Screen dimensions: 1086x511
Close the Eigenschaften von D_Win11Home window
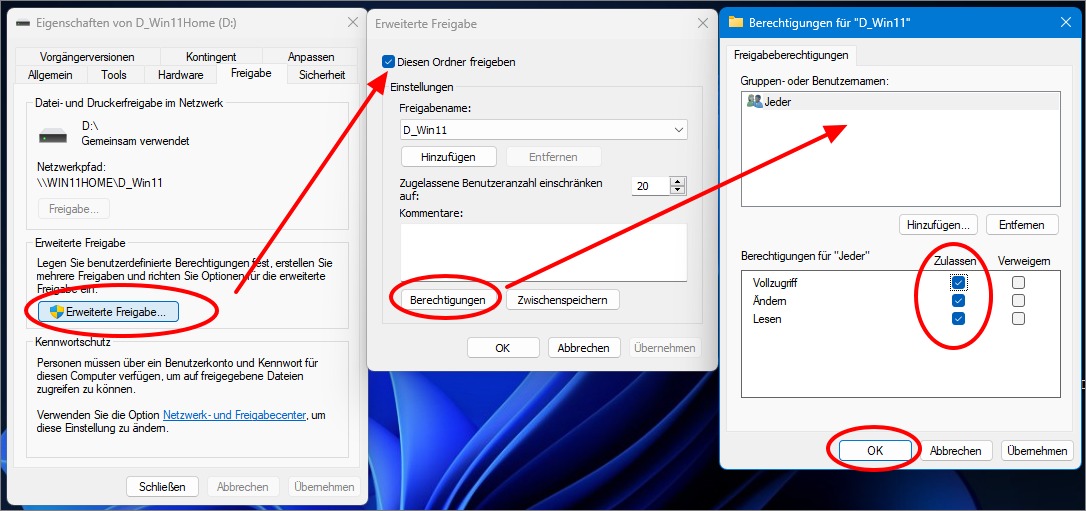pos(351,23)
